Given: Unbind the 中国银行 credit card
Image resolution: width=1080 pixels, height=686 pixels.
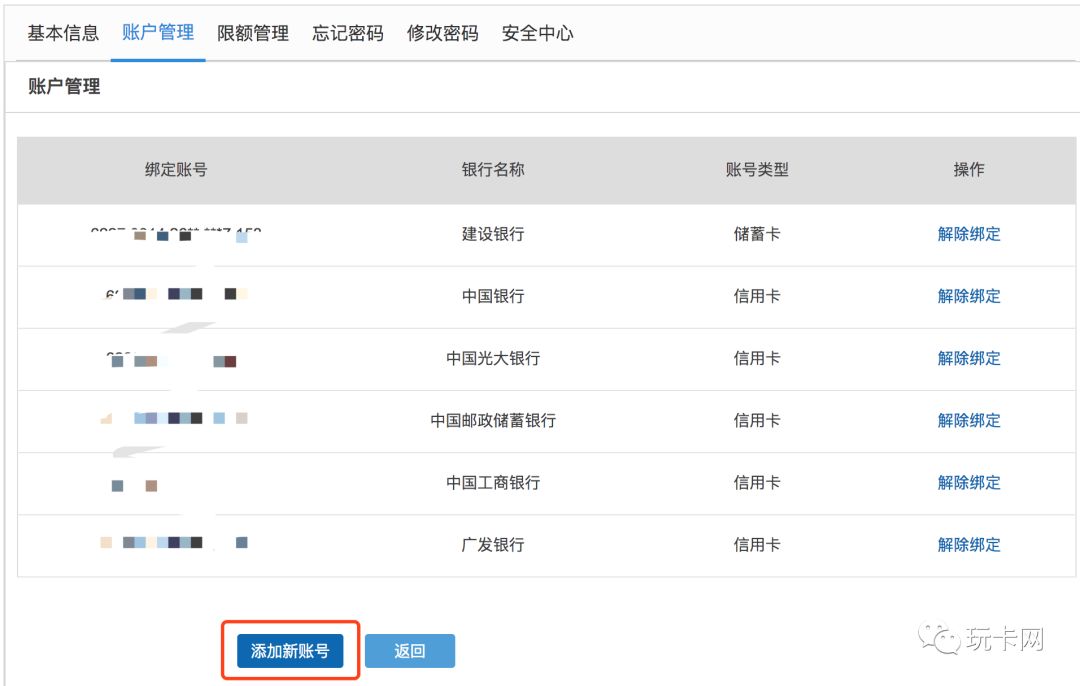Looking at the screenshot, I should click(968, 296).
